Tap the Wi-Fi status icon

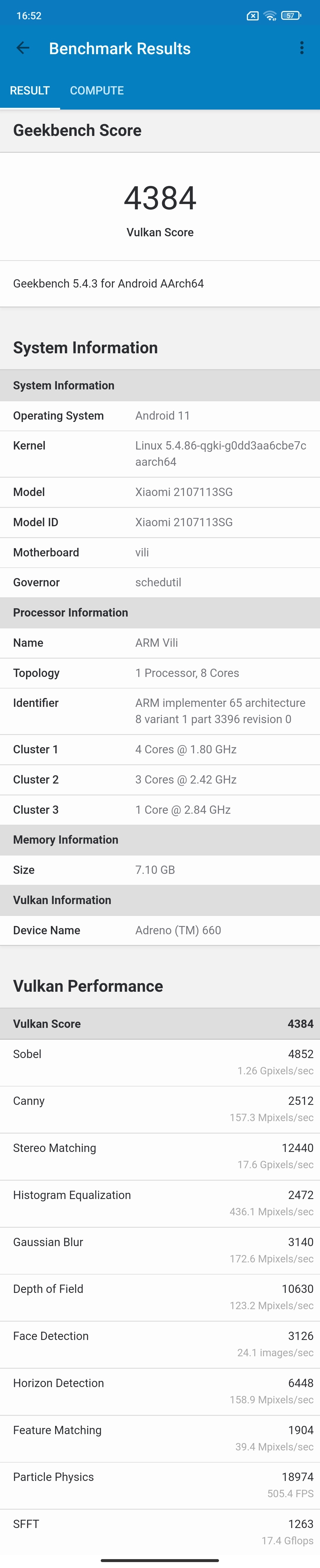pos(270,16)
